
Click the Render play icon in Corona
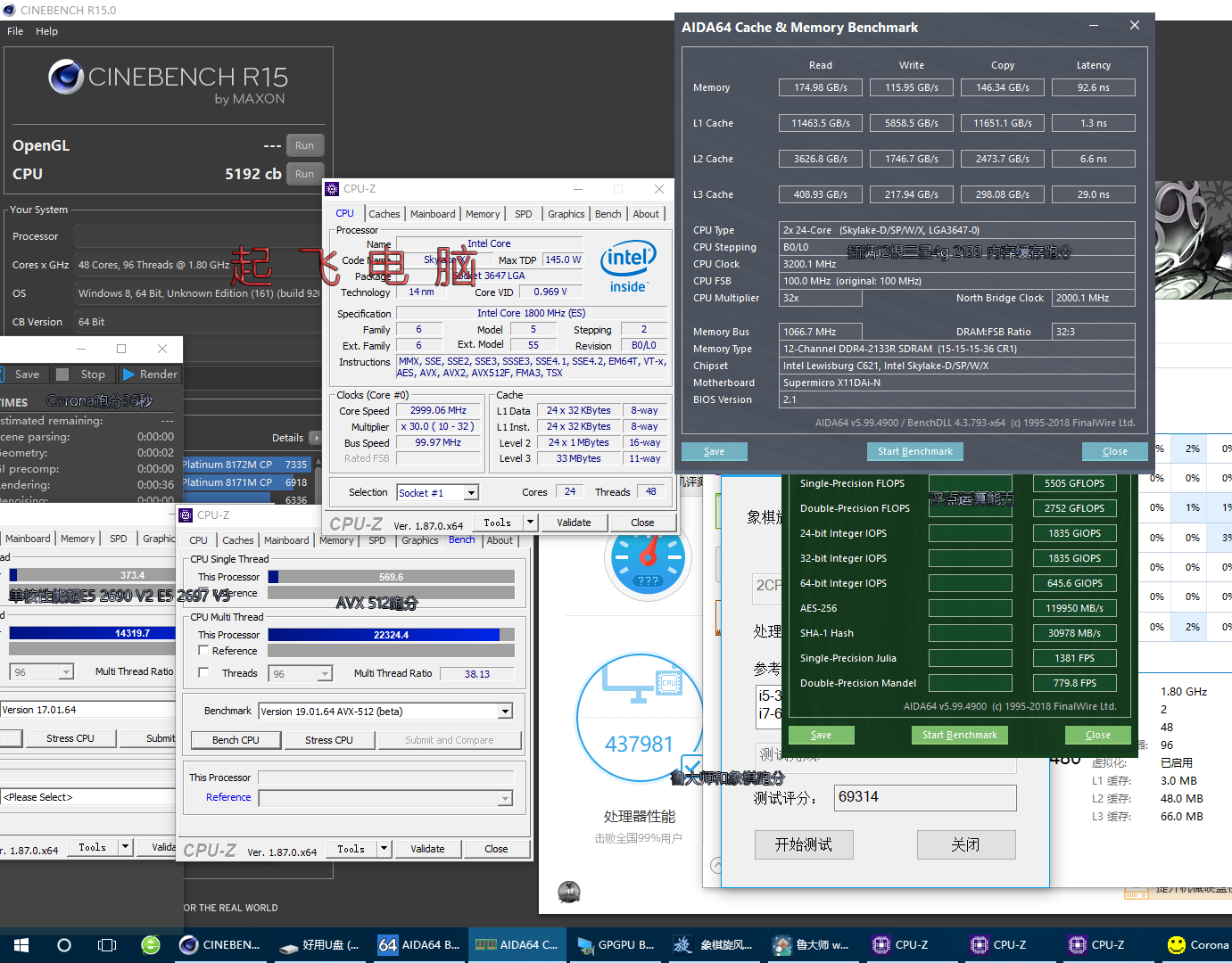[128, 374]
